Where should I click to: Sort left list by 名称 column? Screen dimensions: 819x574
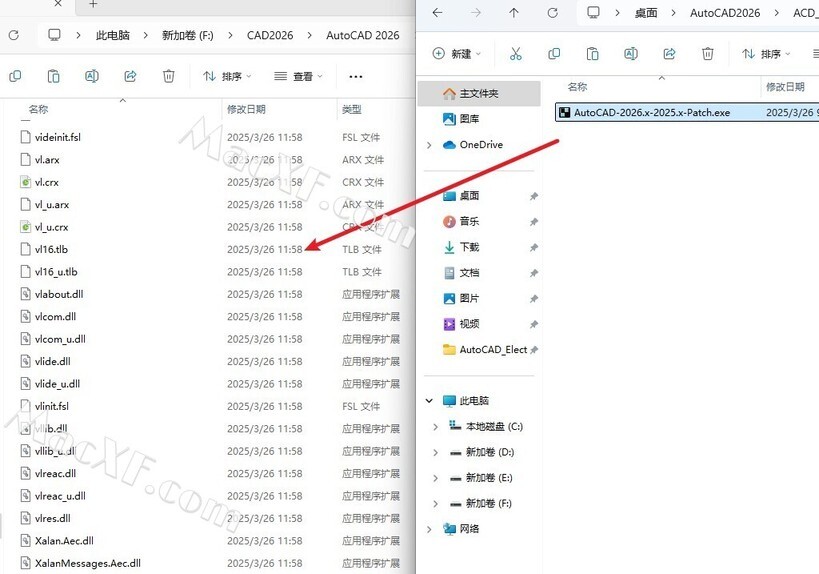pyautogui.click(x=39, y=109)
